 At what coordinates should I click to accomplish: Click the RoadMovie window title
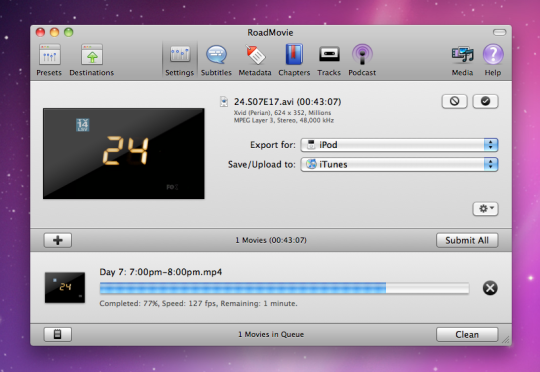click(x=270, y=32)
